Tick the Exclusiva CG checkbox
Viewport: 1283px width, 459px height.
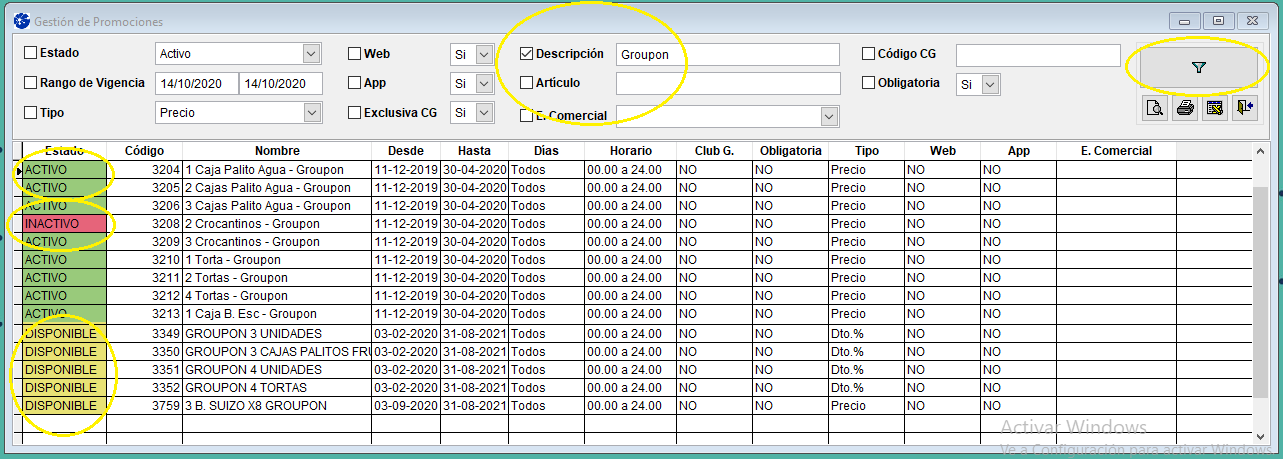(x=355, y=113)
